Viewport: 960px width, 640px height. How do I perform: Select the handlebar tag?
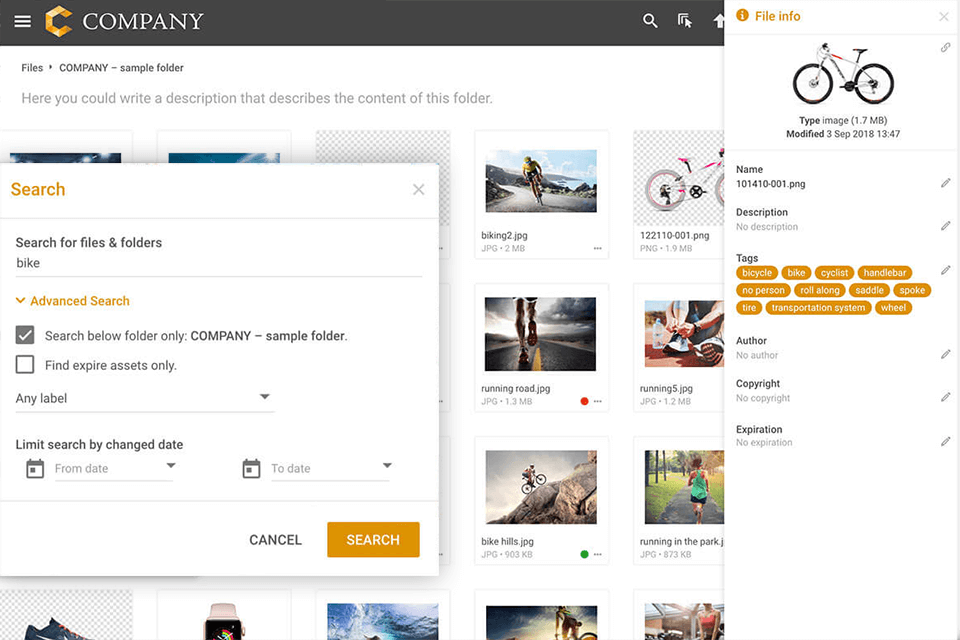pos(885,273)
